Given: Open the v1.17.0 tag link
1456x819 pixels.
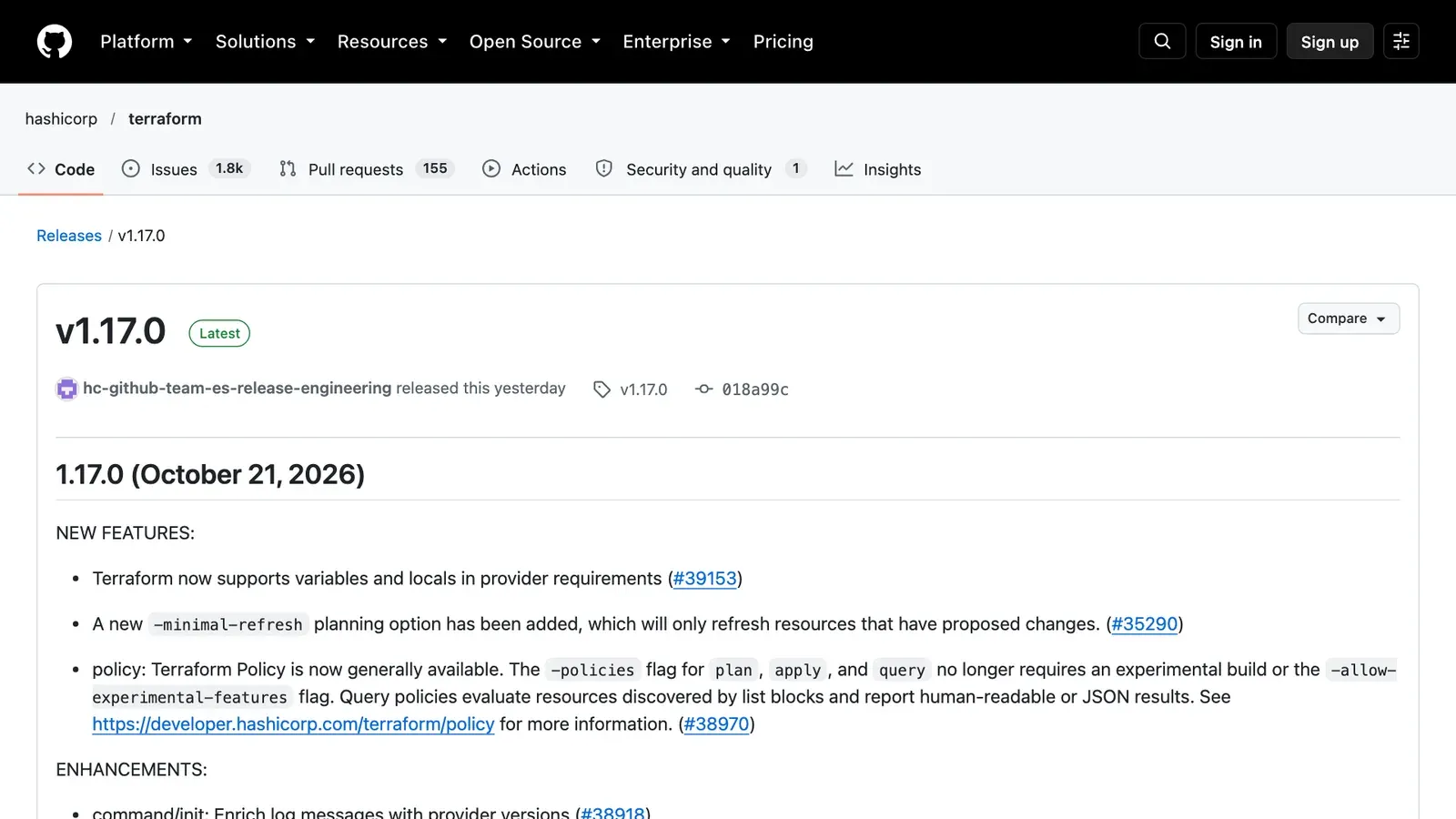Looking at the screenshot, I should 643,389.
